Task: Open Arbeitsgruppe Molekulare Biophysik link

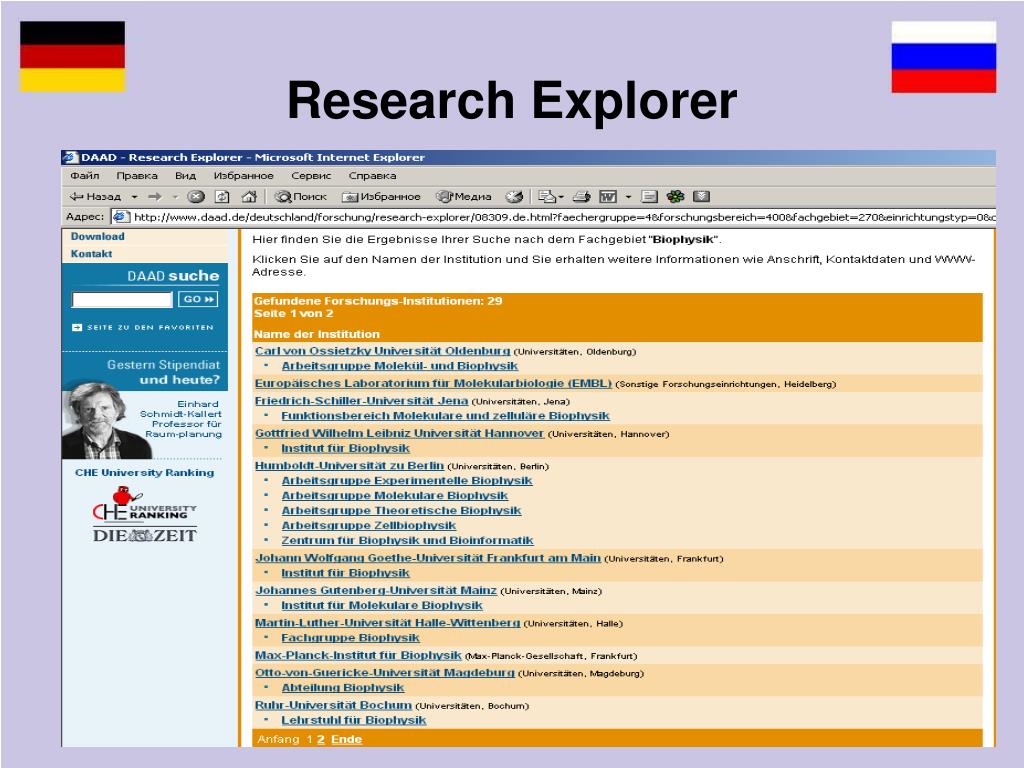Action: pos(394,496)
